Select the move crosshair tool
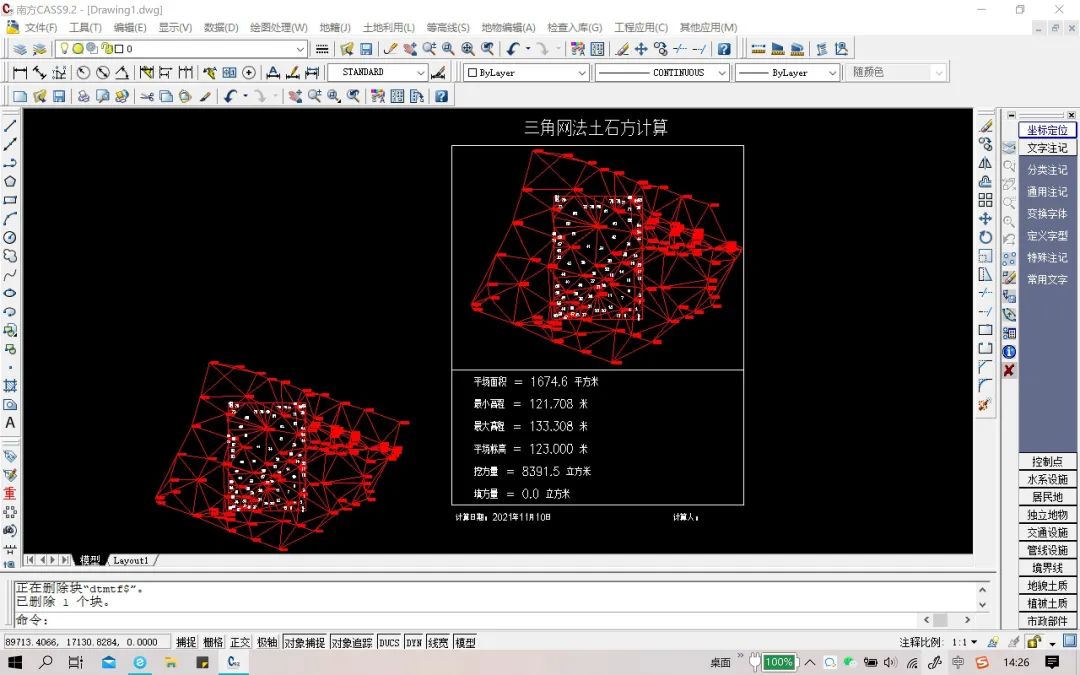The image size is (1080, 675). coord(986,218)
